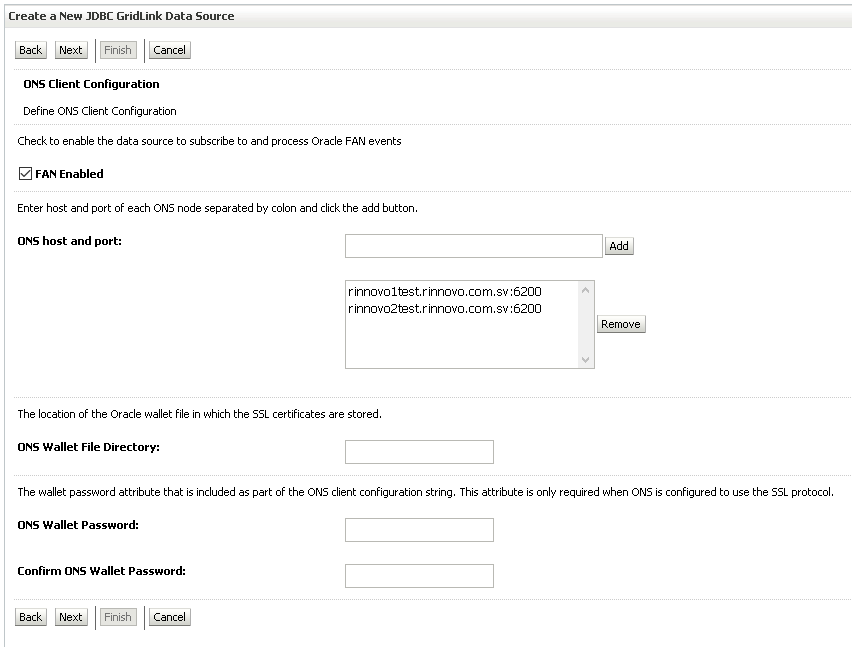Viewport: 852px width, 647px height.
Task: Click the ONS list scroll down arrow
Action: click(585, 359)
